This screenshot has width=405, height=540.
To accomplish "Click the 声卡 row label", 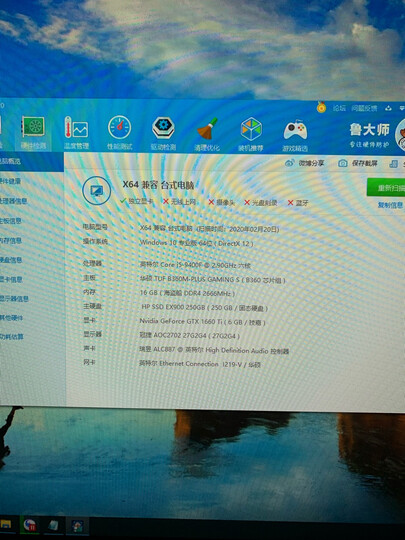I will 90,348.
